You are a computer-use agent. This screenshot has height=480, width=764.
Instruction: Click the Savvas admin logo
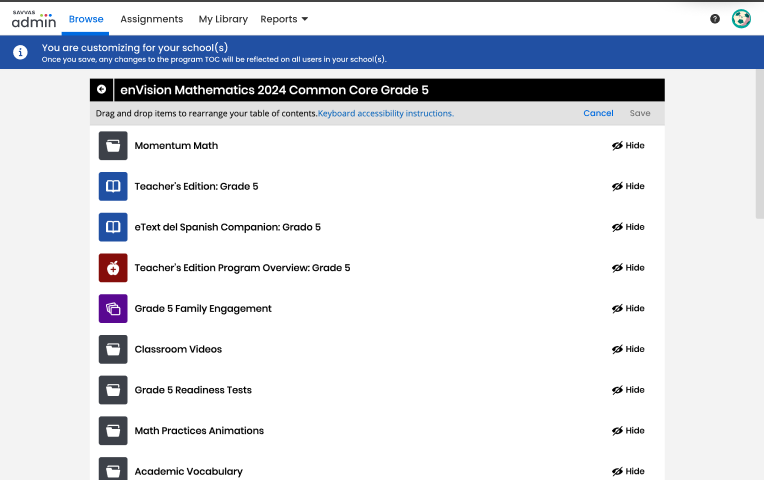click(x=34, y=19)
